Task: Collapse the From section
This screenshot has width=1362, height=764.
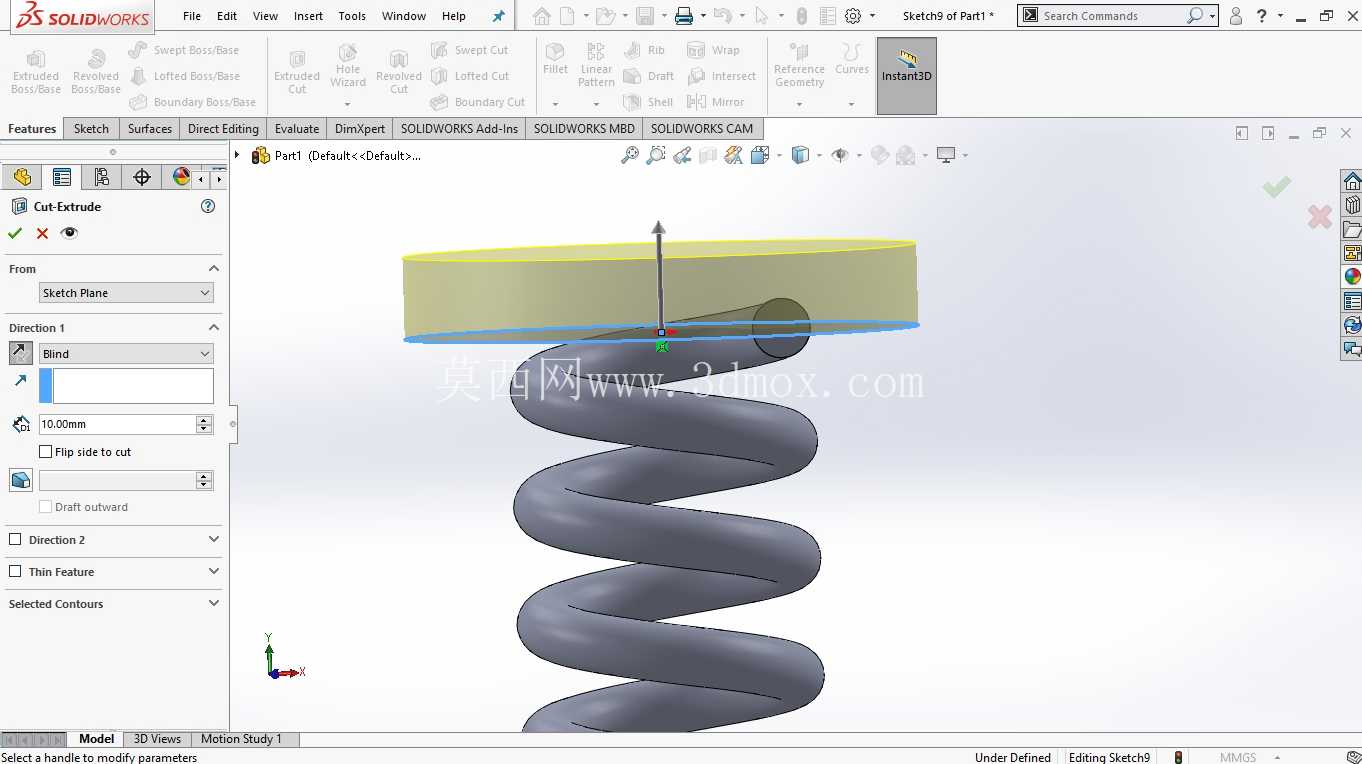Action: [x=213, y=269]
